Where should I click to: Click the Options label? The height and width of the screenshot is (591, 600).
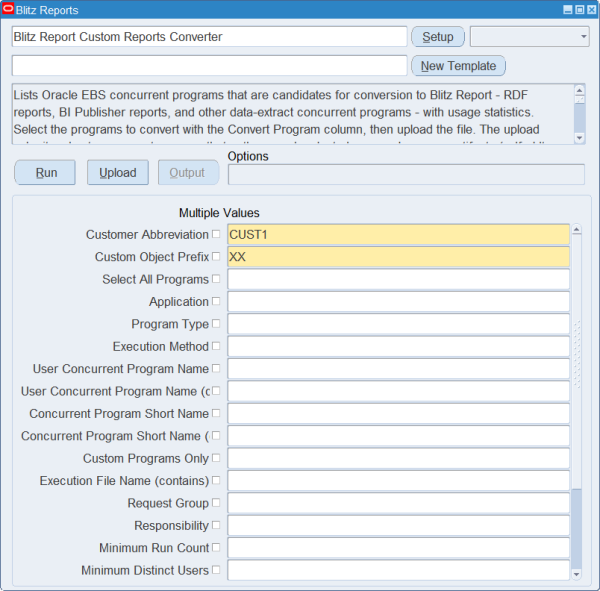coord(248,156)
